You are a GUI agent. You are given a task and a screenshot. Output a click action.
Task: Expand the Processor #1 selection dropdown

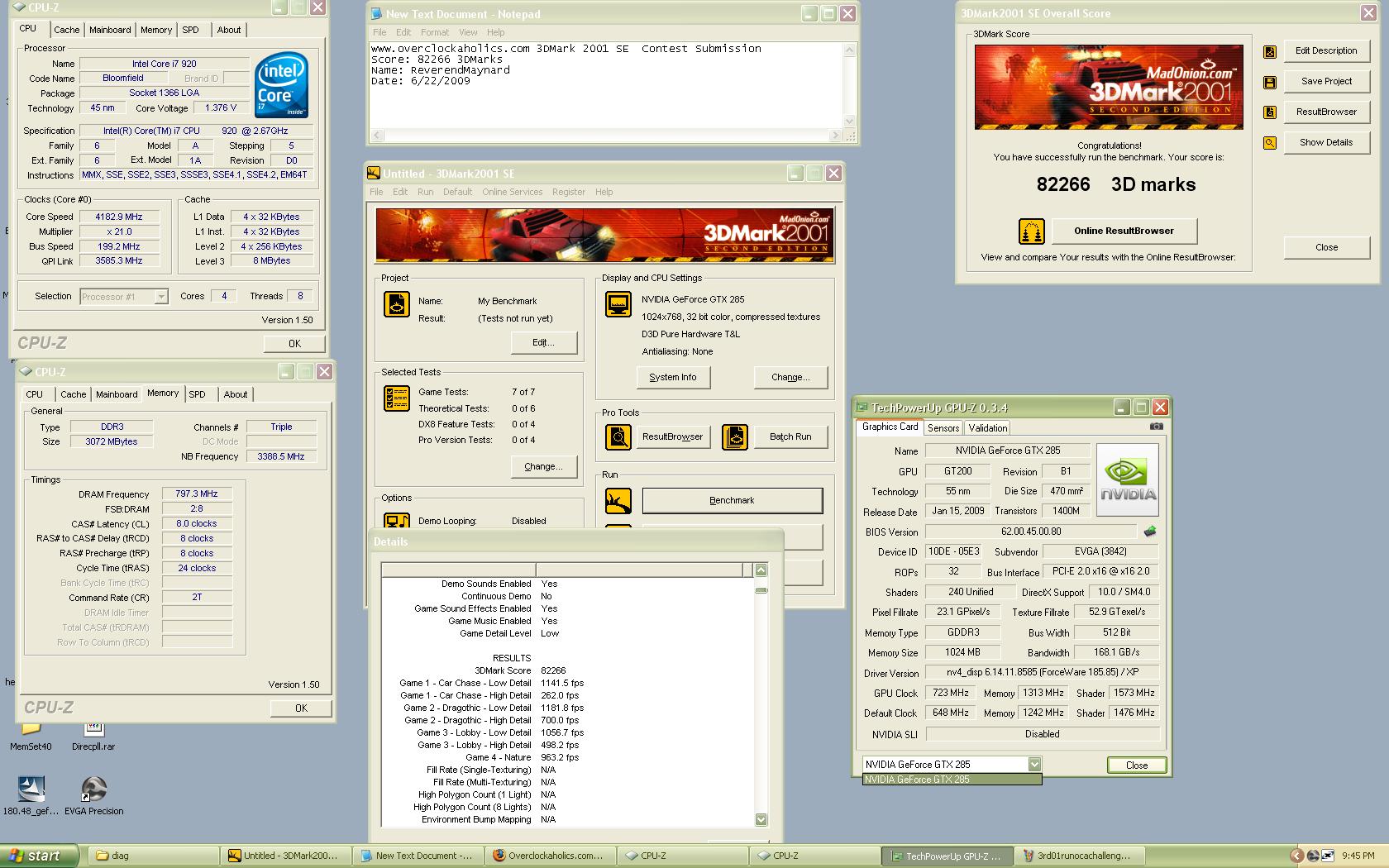[161, 297]
